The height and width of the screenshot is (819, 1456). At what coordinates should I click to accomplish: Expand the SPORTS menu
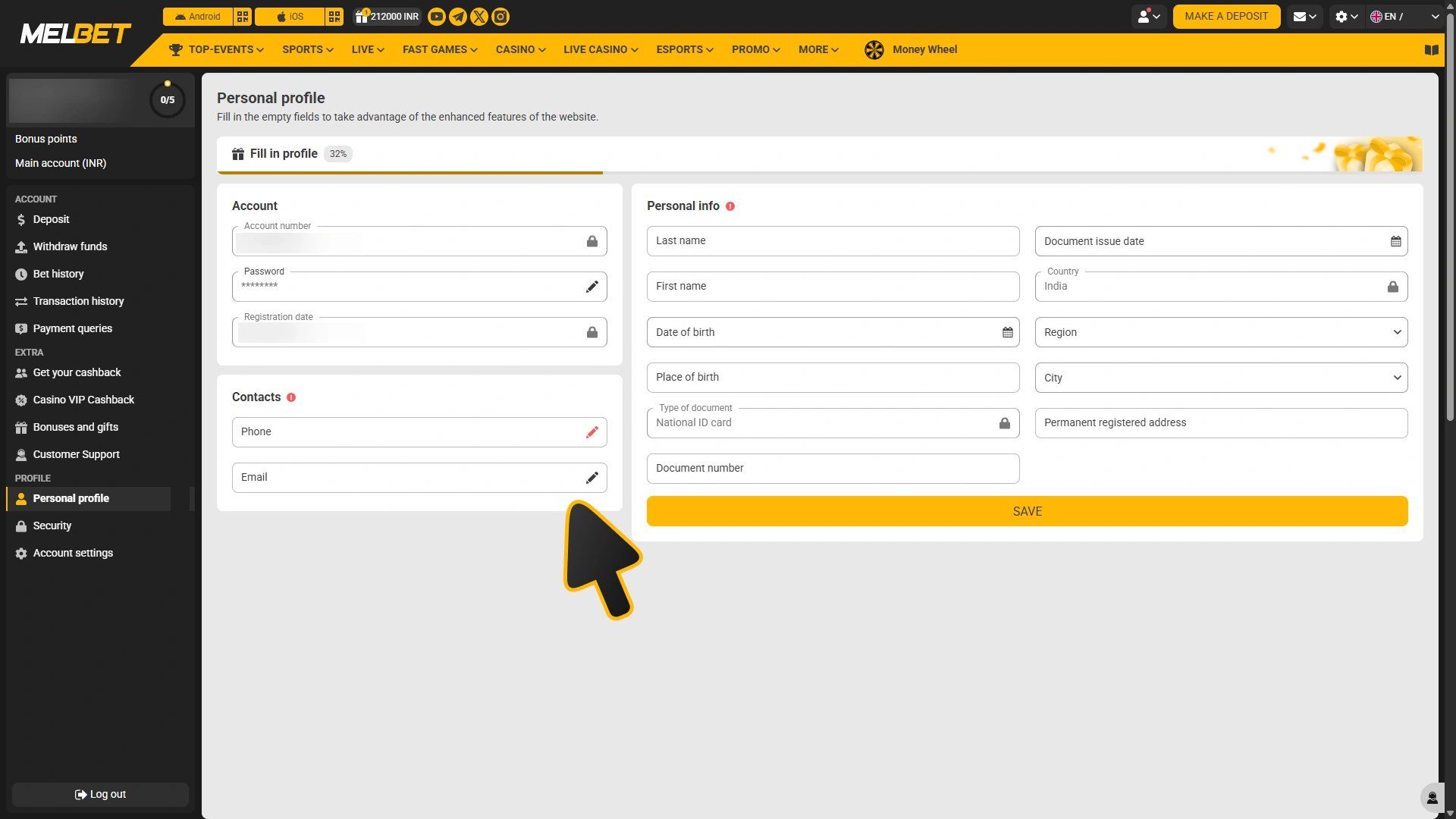pos(308,50)
